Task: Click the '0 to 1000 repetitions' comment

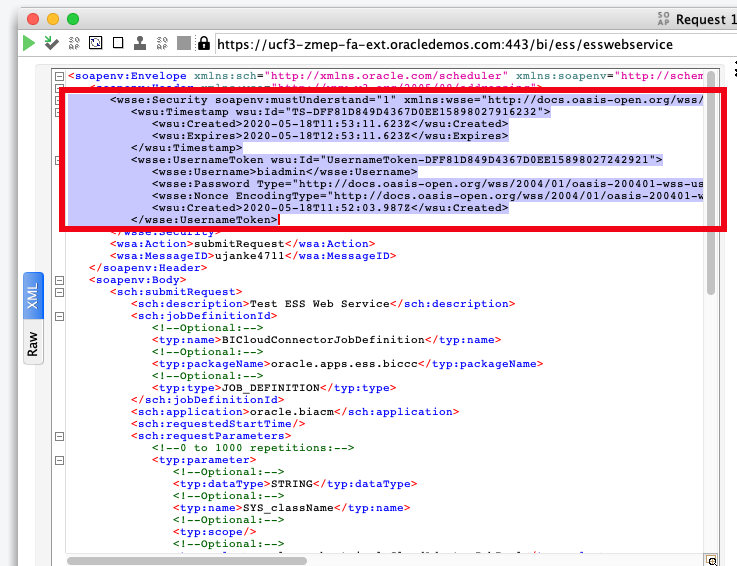Action: pyautogui.click(x=253, y=448)
